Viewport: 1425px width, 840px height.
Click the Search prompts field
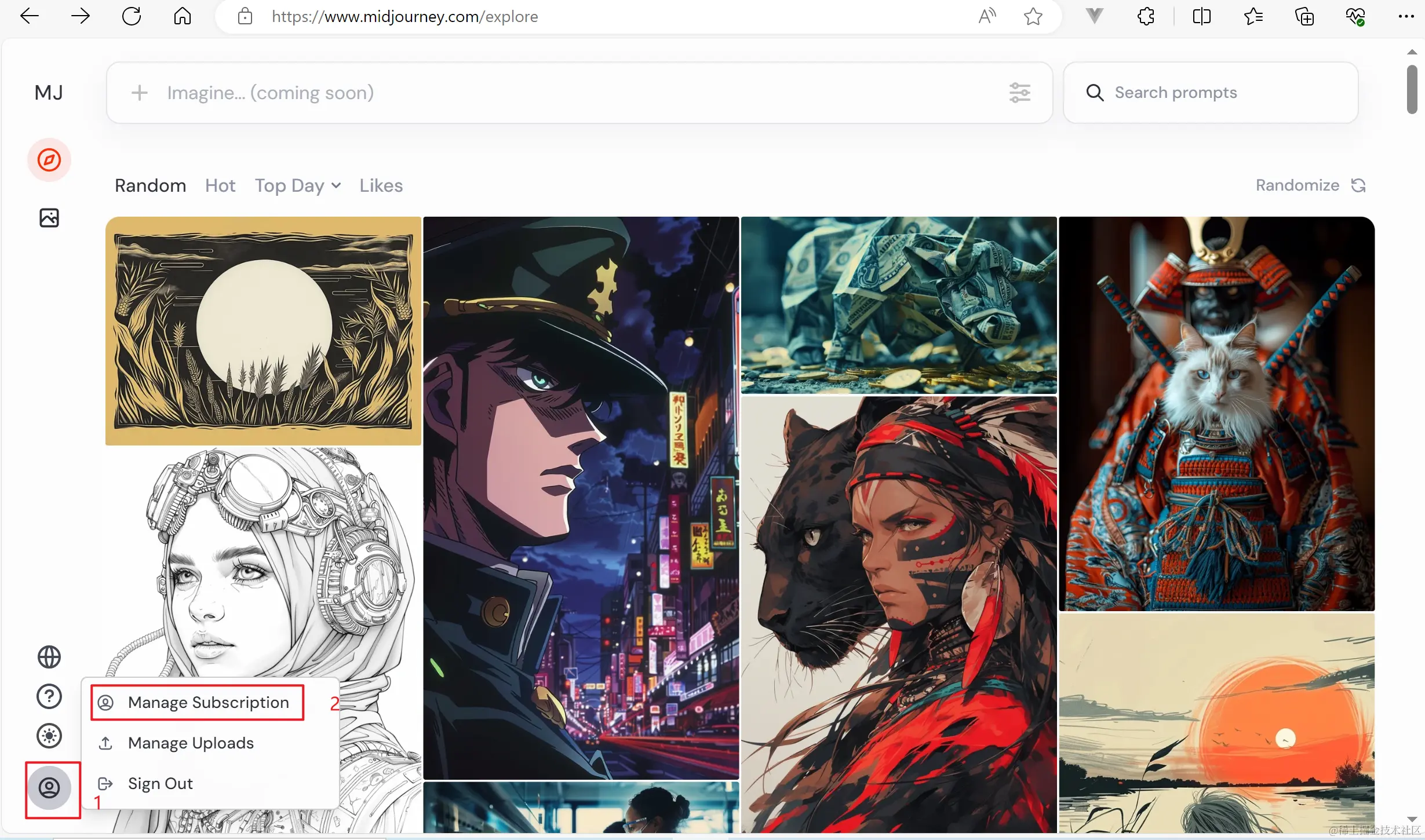1211,93
